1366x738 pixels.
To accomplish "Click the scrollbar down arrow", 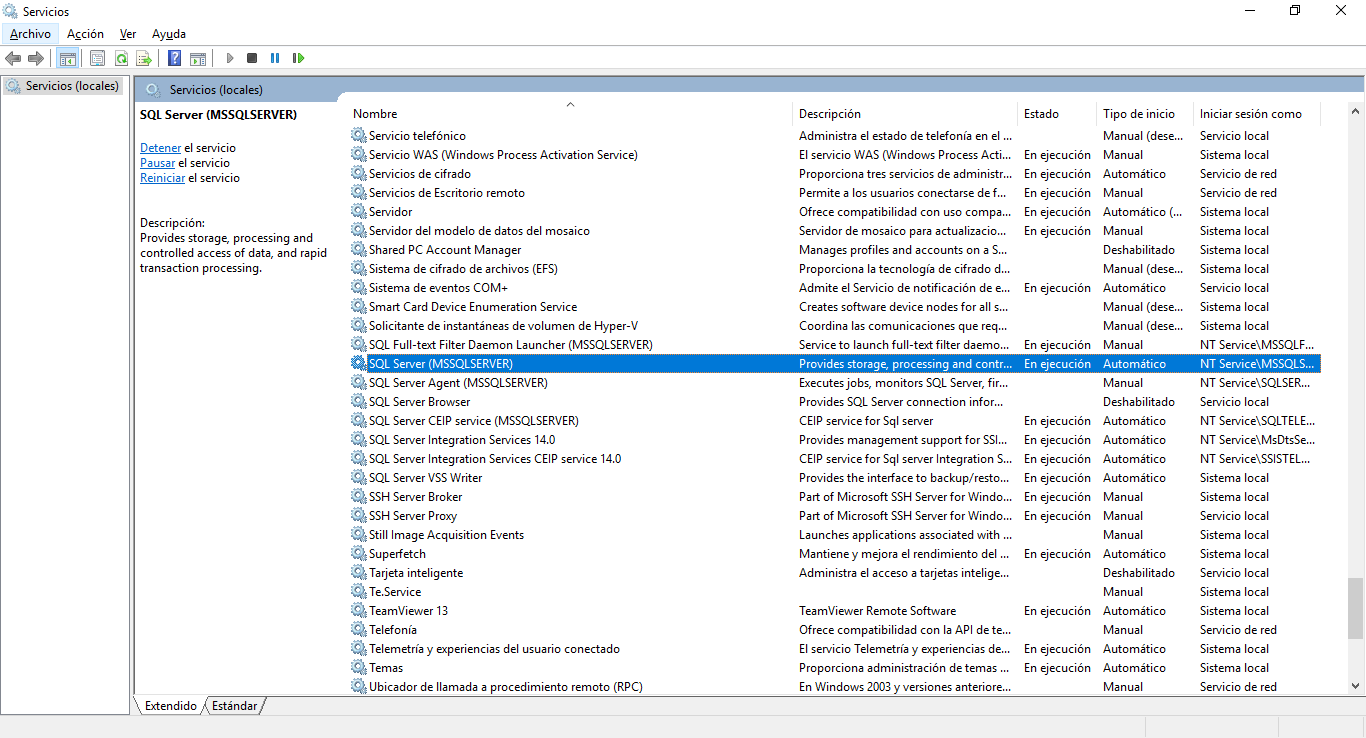I will (x=1356, y=686).
